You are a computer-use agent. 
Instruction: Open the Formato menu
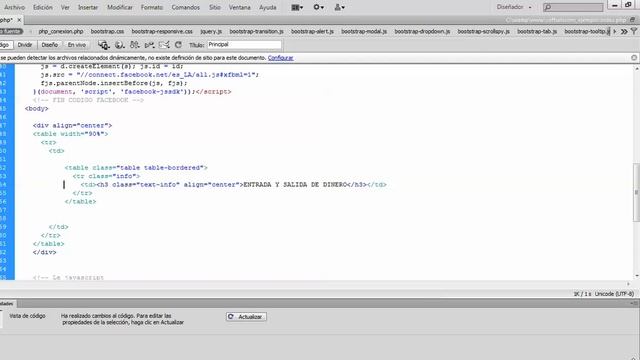(152, 7)
